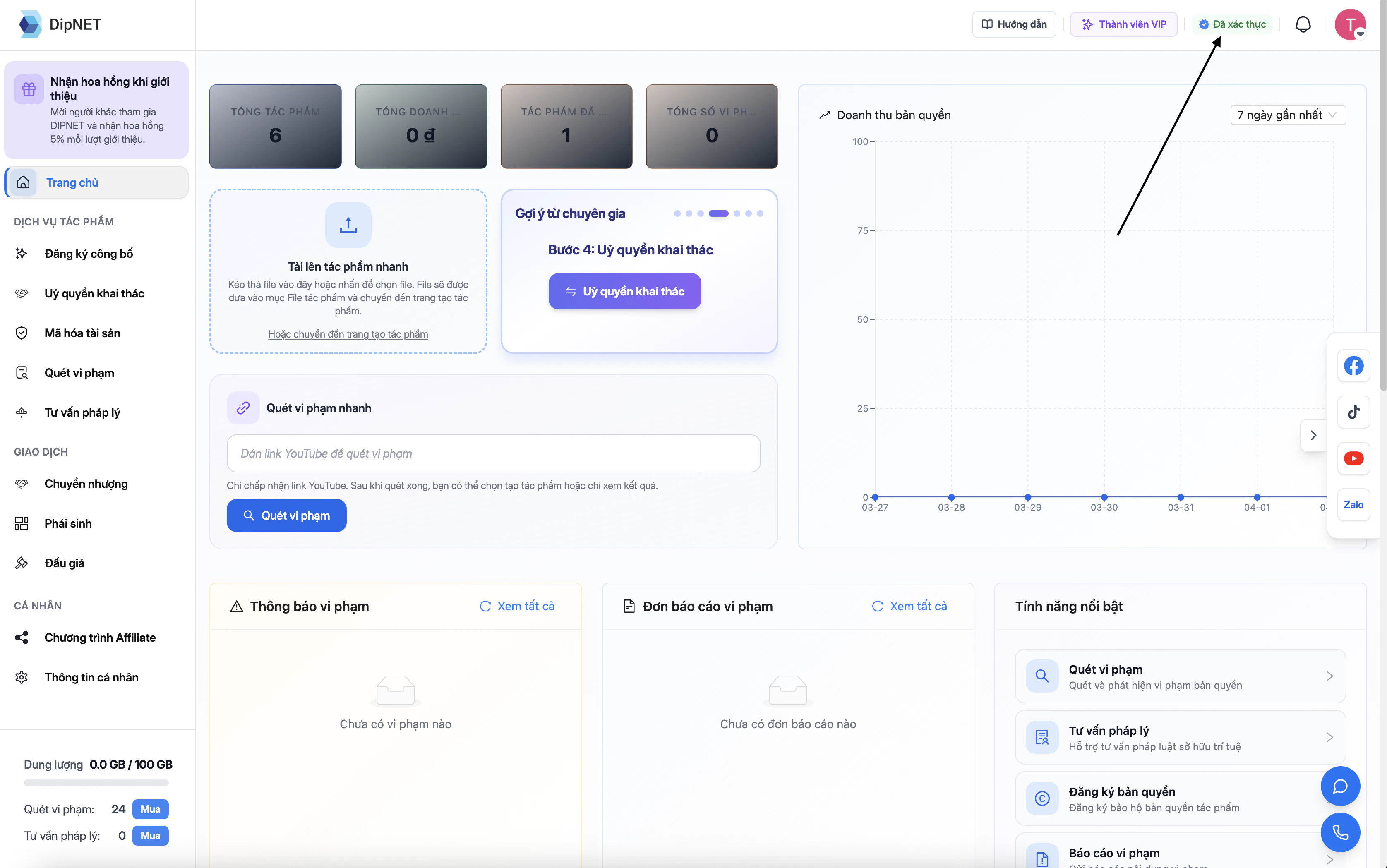Expand the Quét vi phạm feature card chevron
This screenshot has width=1387, height=868.
click(1329, 676)
